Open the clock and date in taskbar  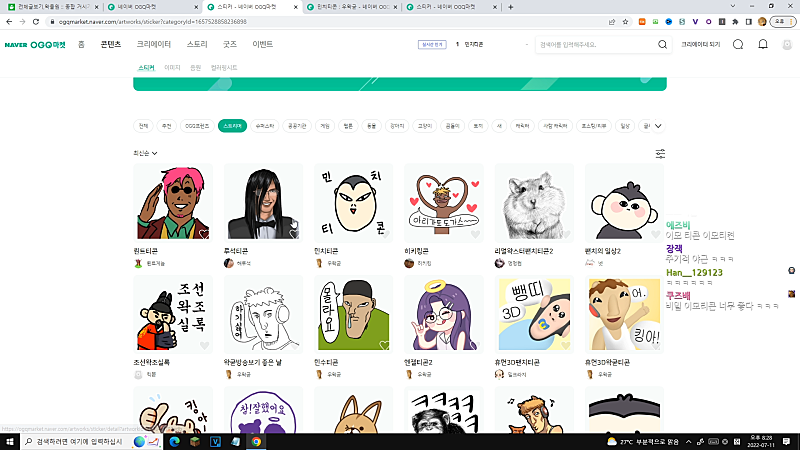[761, 441]
